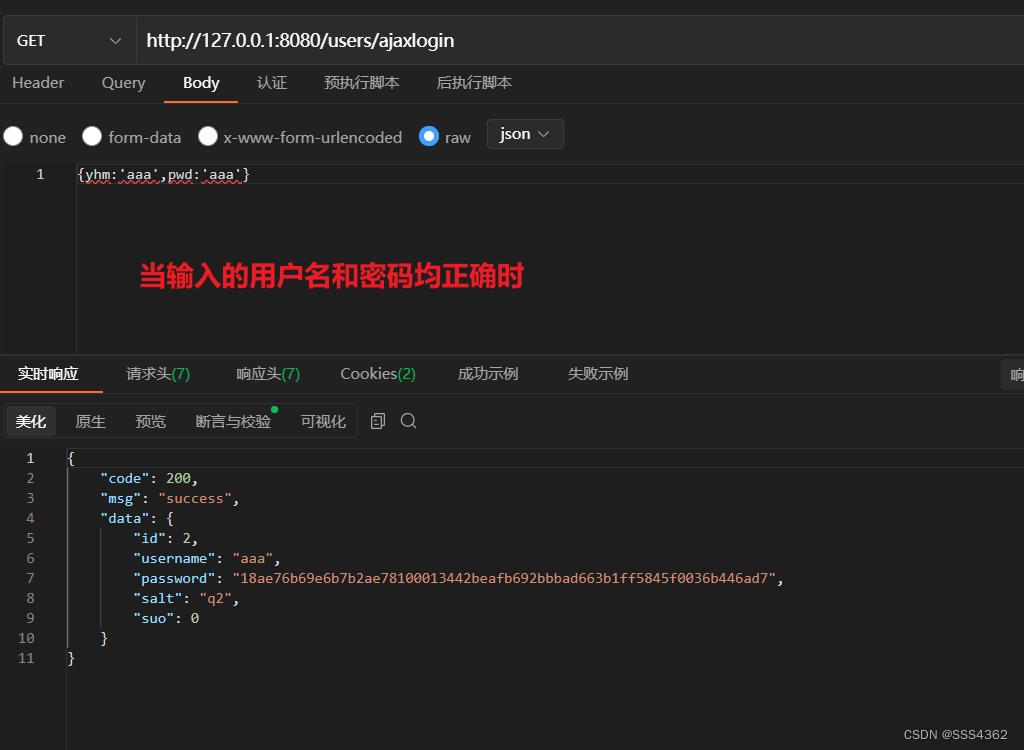
Task: Click the "username": "aaa" response line
Action: tap(206, 559)
